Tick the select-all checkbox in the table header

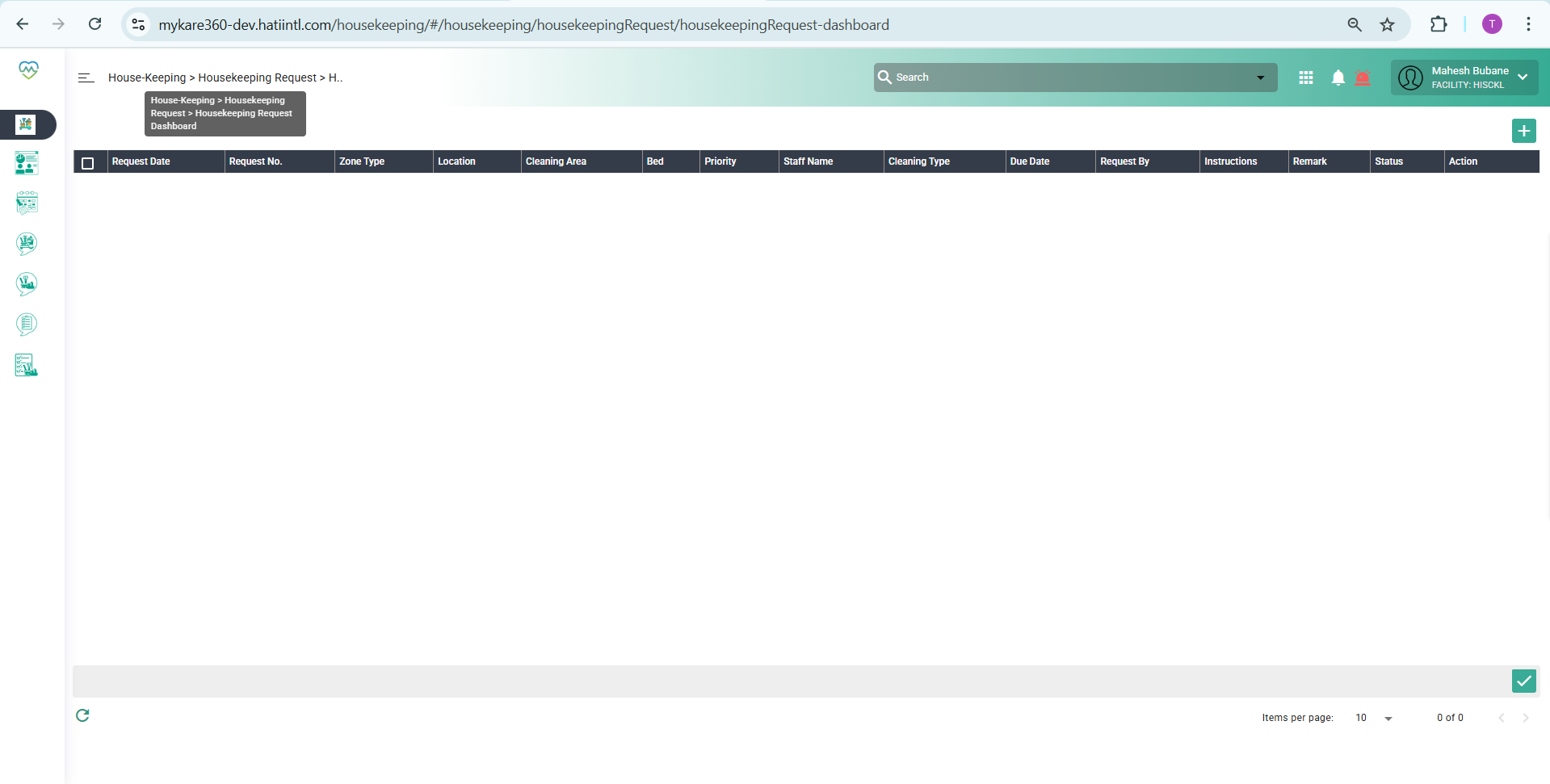pos(88,162)
